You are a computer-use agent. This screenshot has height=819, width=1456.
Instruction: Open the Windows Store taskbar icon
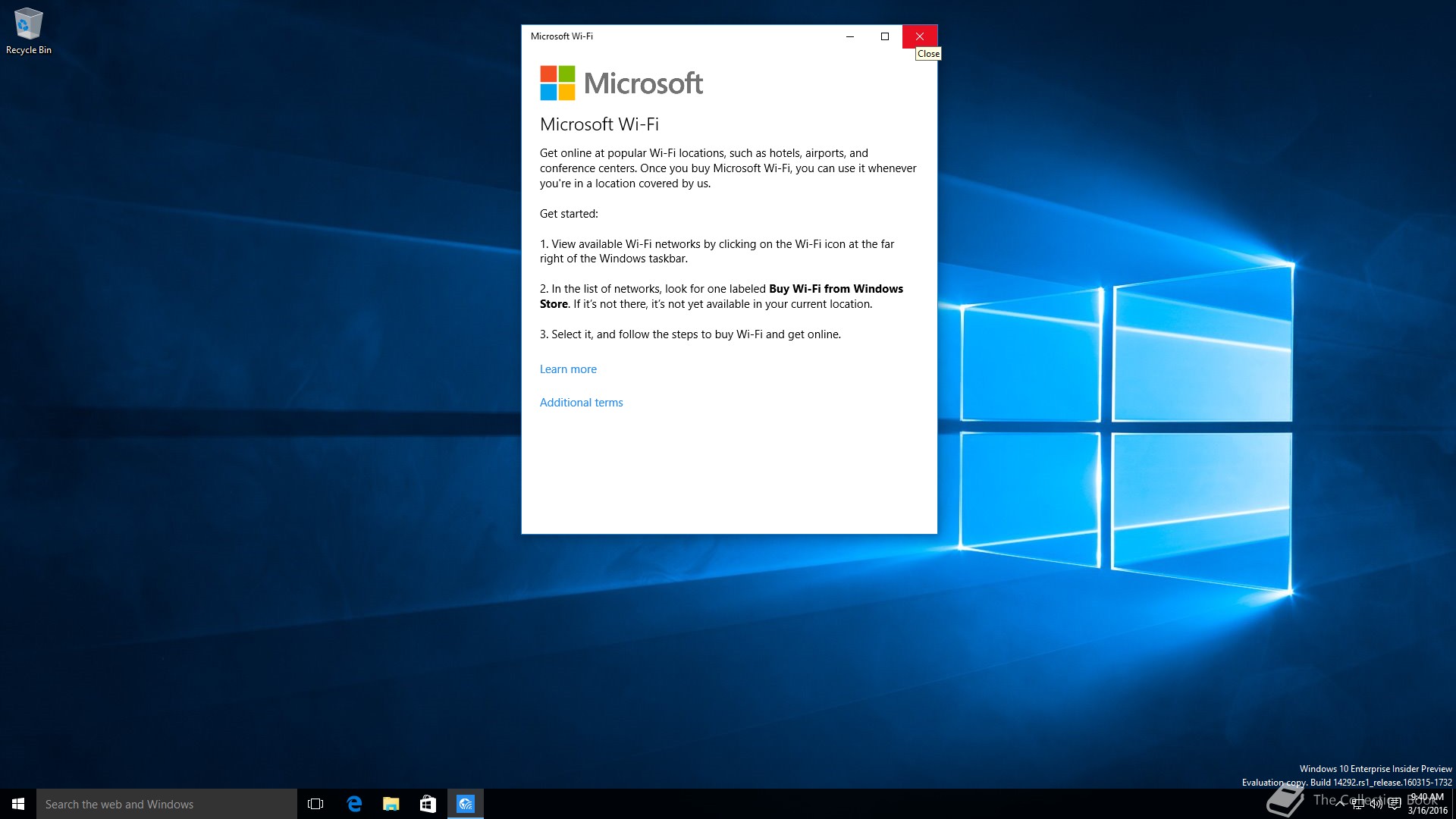(x=428, y=804)
